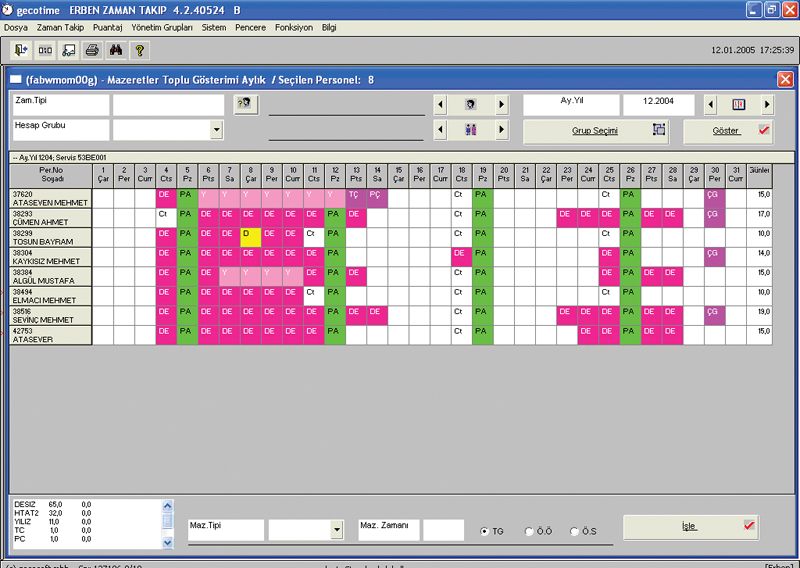This screenshot has width=800, height=568.
Task: Click the two-people group icon
Action: 470,130
